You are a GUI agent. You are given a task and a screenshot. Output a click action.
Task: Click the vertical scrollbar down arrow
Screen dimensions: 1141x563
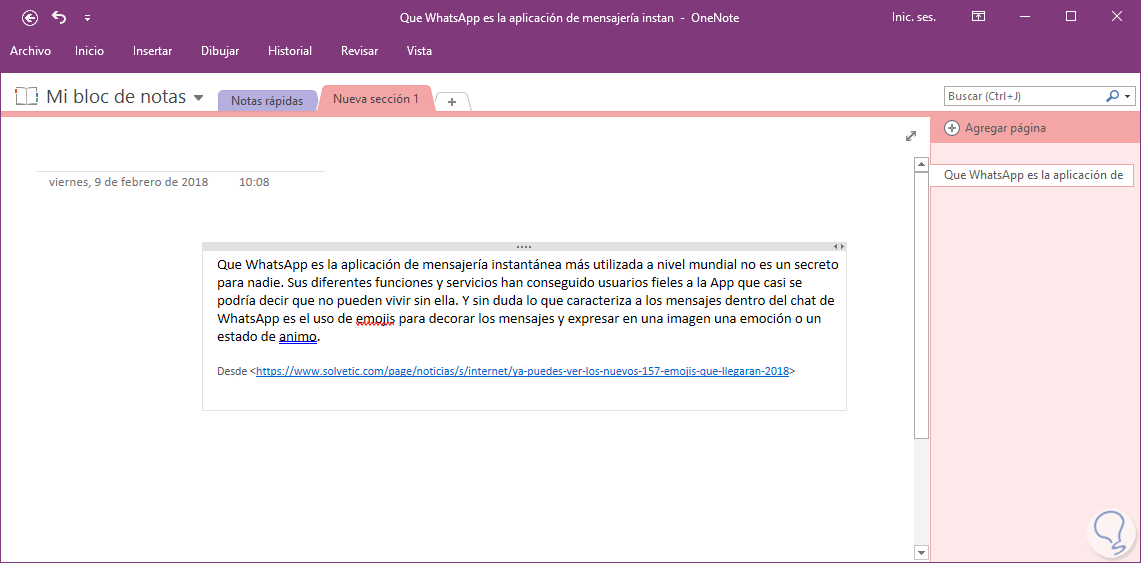pos(921,551)
